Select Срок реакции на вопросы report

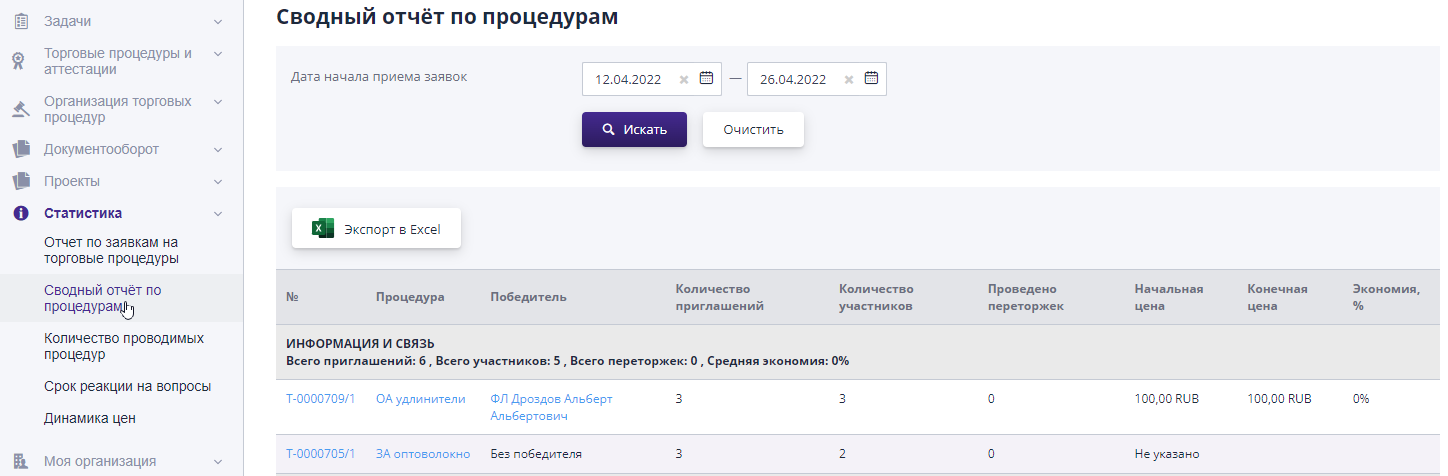(x=128, y=386)
